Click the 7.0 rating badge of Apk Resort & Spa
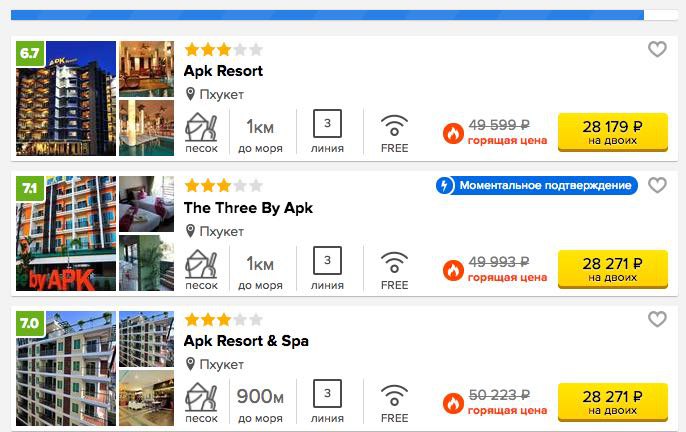Image resolution: width=686 pixels, height=432 pixels. pos(30,323)
